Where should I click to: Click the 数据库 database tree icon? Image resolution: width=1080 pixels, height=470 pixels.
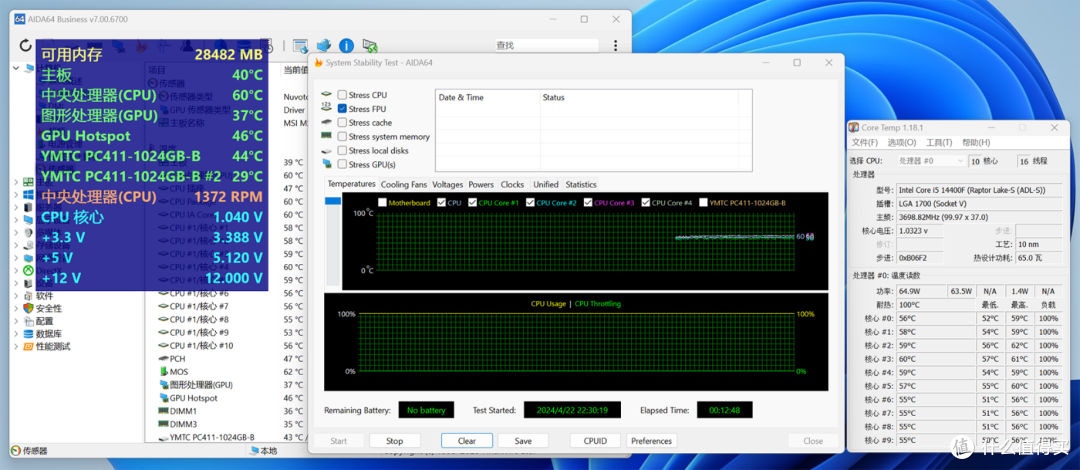point(28,334)
